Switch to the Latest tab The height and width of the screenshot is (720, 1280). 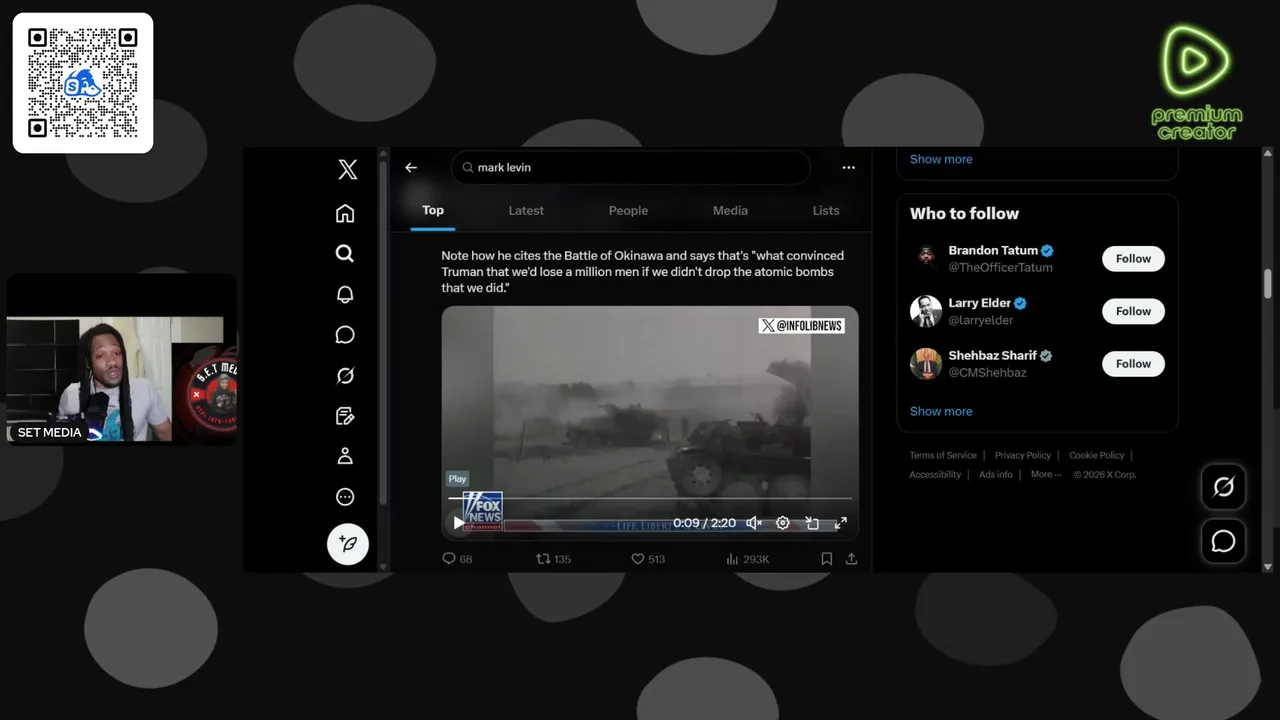pos(526,211)
